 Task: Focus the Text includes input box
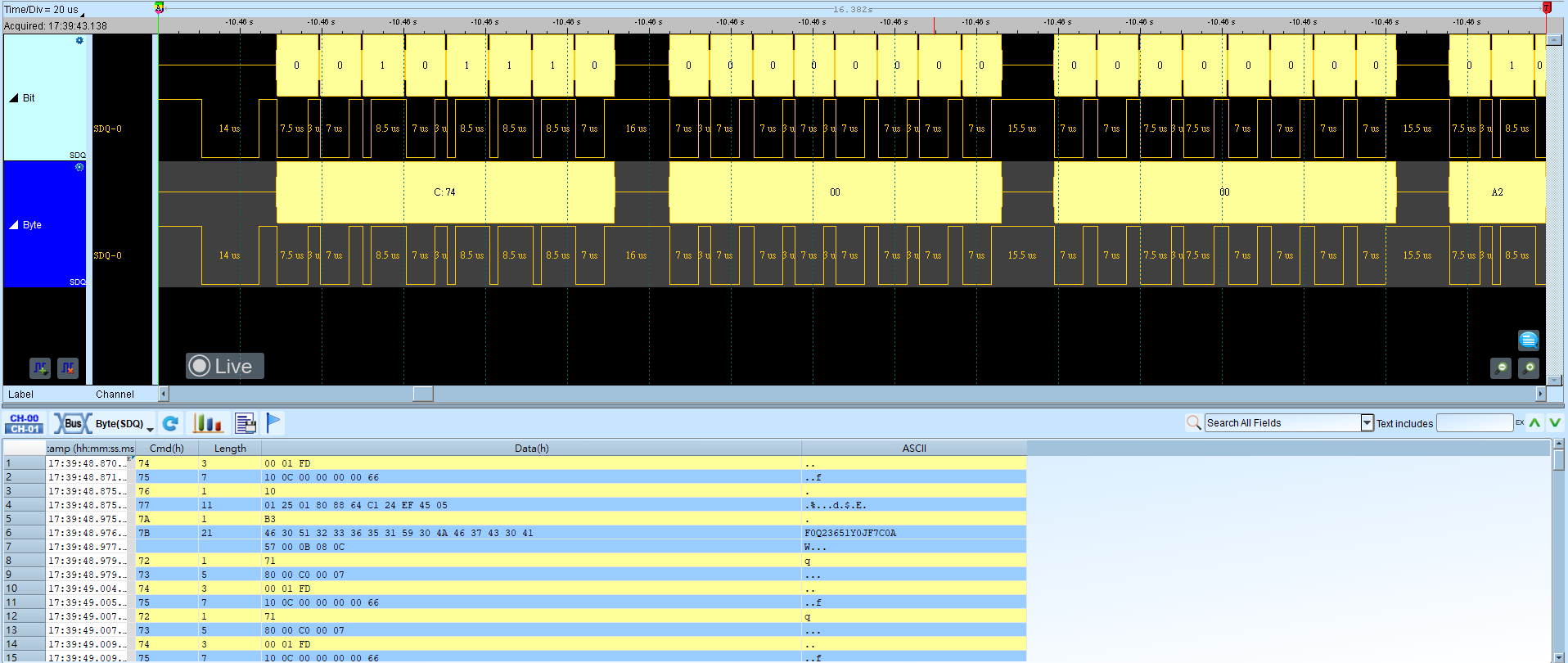coord(1475,422)
